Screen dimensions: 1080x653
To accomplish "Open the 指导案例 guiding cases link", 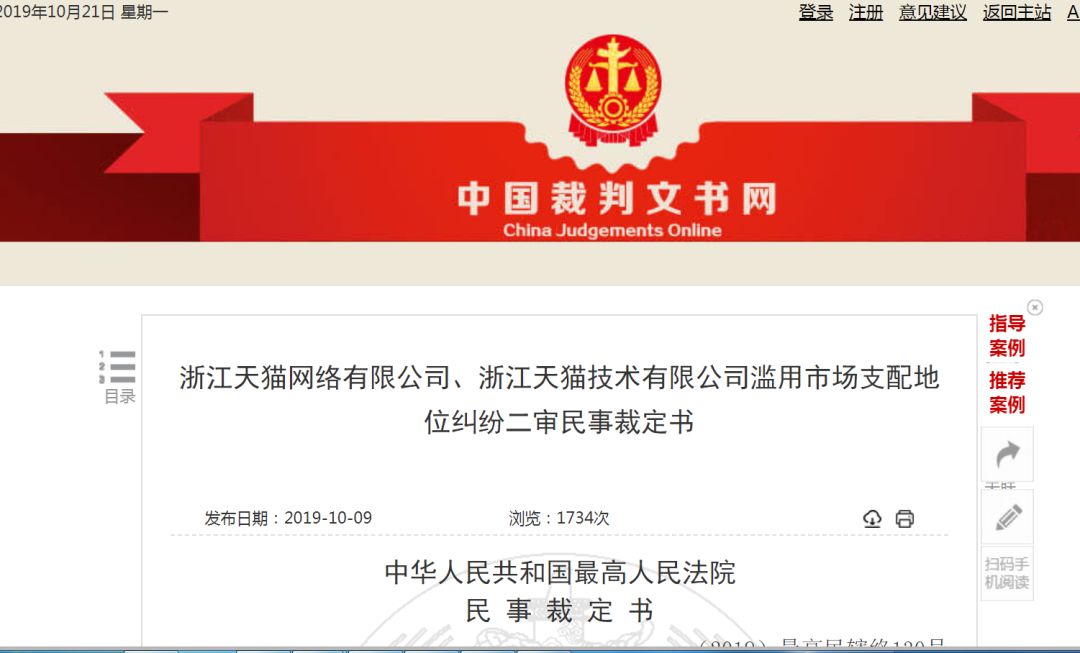I will coord(1007,335).
